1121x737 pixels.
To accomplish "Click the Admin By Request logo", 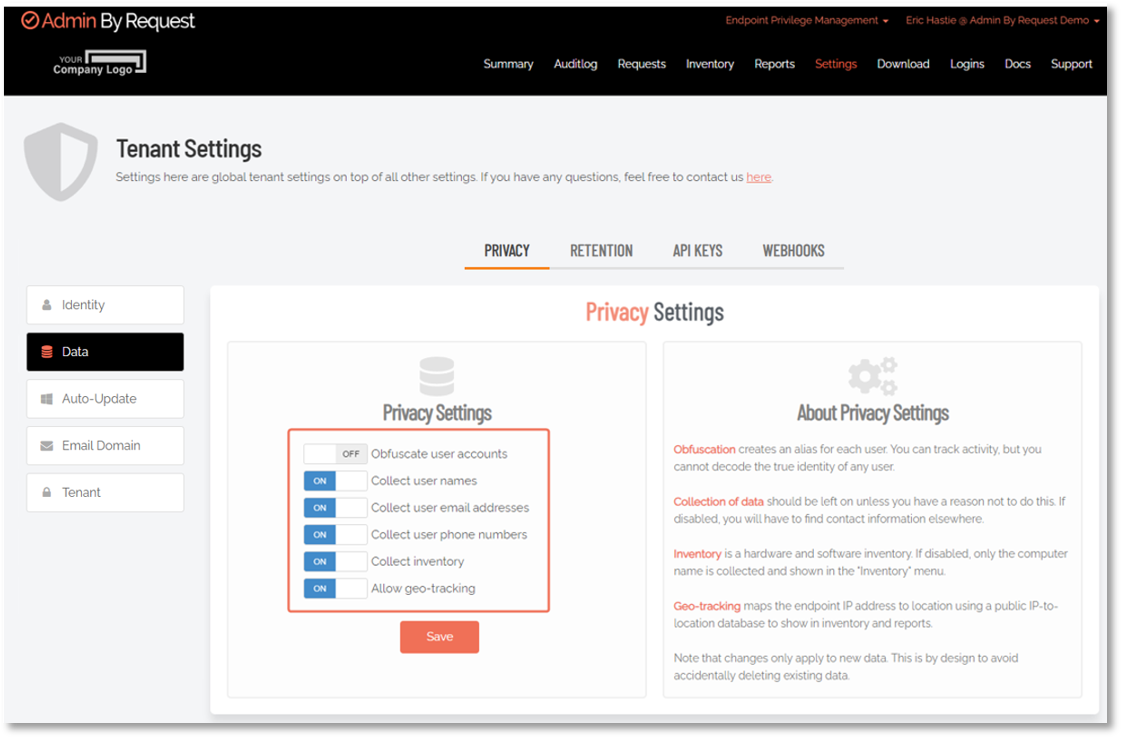I will 108,21.
